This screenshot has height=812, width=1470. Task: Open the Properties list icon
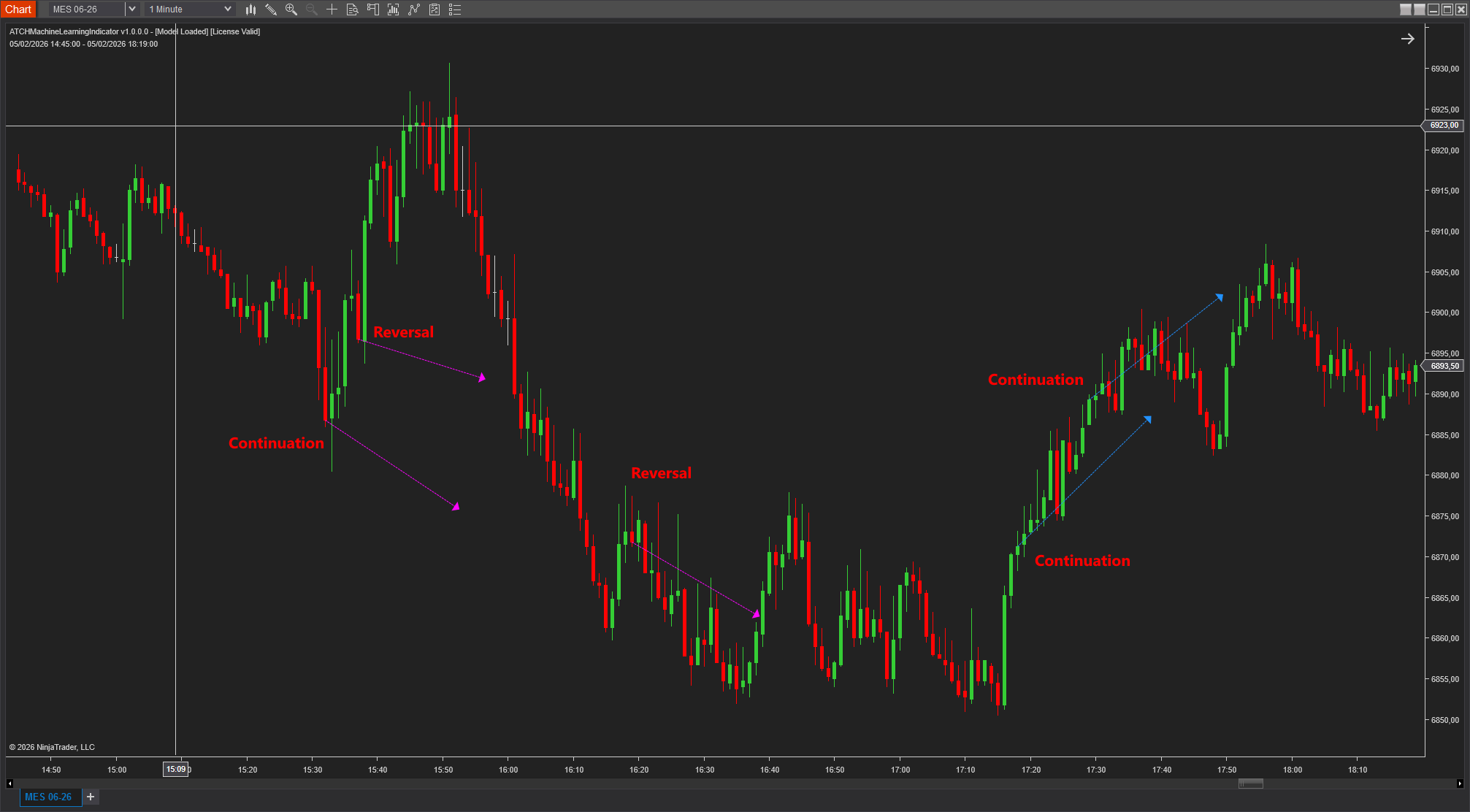[x=455, y=9]
